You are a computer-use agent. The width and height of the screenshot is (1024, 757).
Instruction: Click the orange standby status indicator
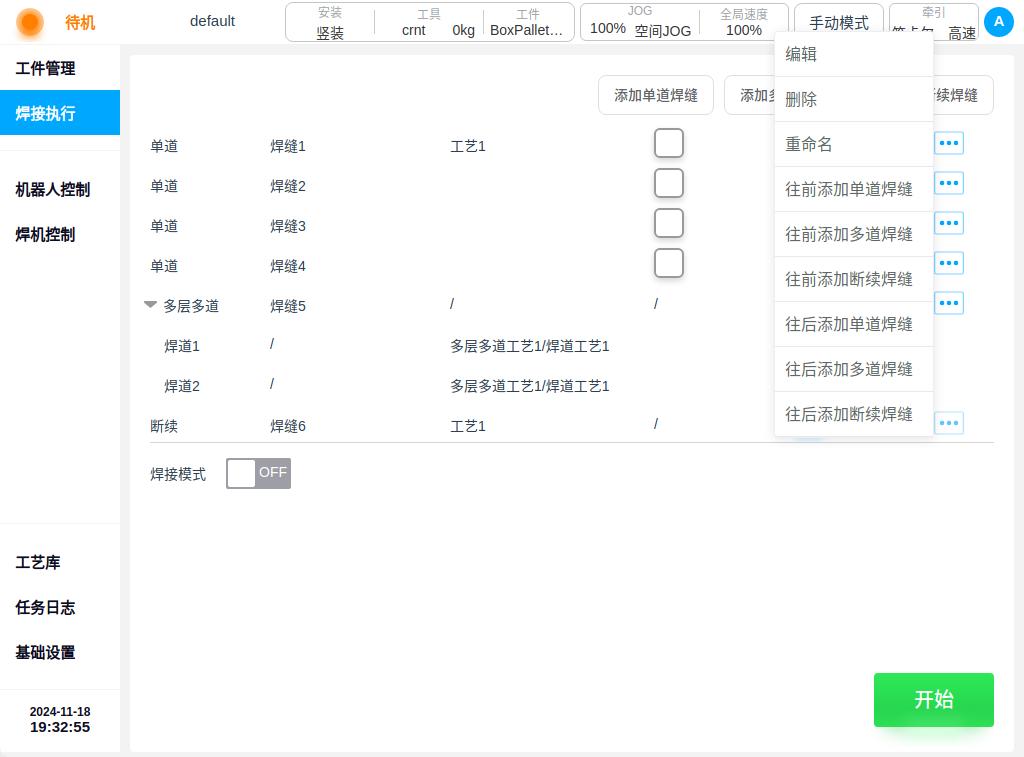pyautogui.click(x=29, y=22)
